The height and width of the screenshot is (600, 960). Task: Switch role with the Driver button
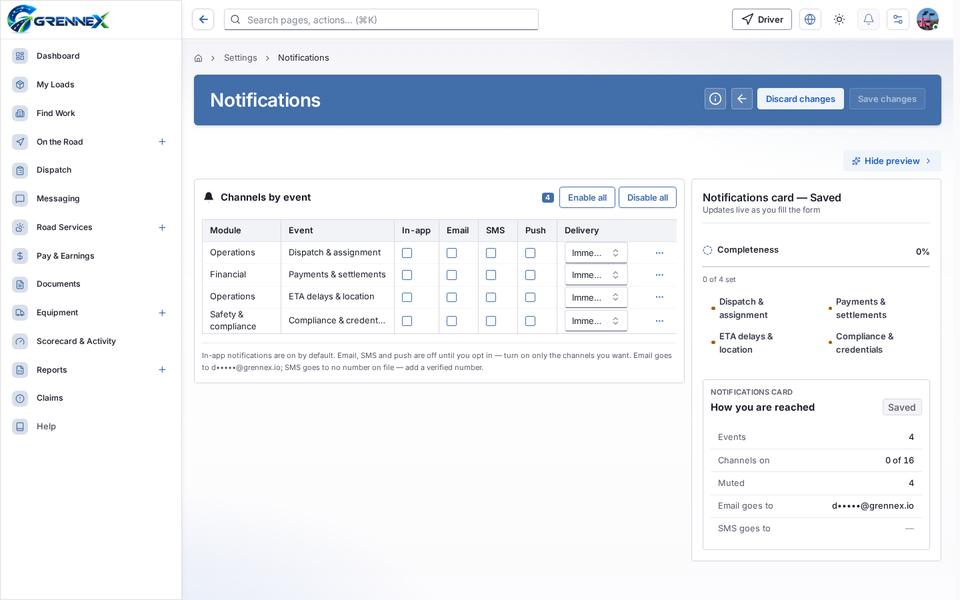point(762,20)
